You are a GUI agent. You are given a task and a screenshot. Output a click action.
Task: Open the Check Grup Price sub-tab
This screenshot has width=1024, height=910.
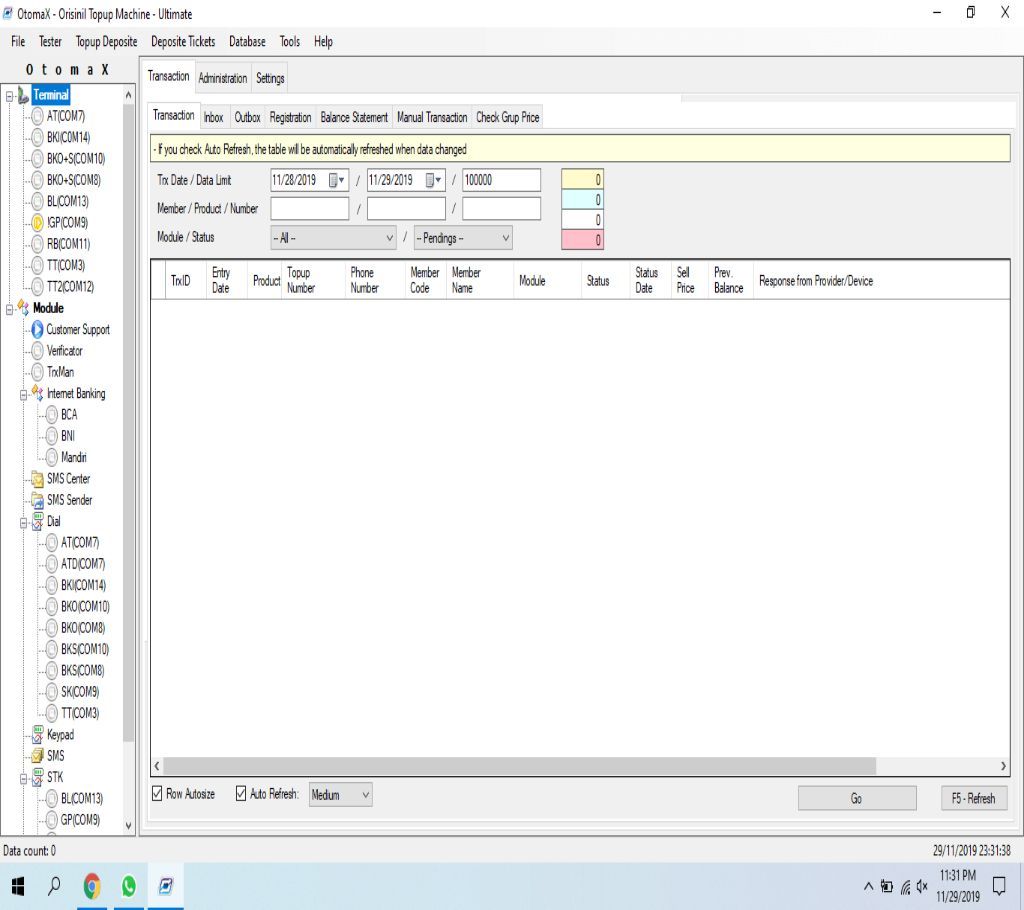[507, 118]
